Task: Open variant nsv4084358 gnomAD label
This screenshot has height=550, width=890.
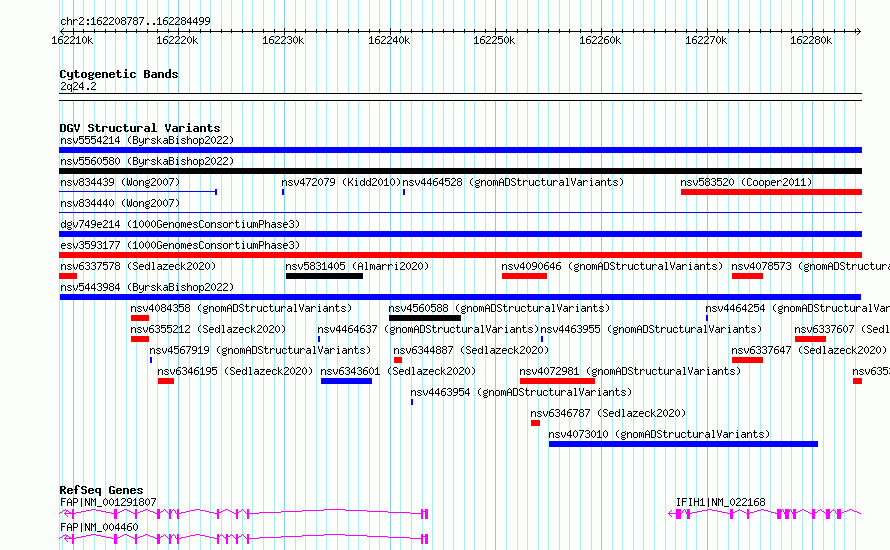Action: pos(241,308)
